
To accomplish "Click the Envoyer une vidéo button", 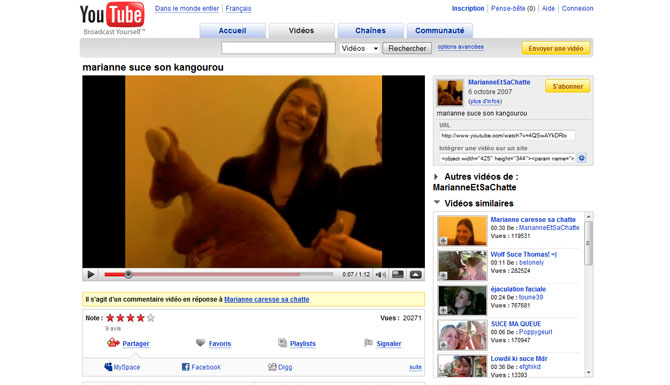I will (x=555, y=48).
